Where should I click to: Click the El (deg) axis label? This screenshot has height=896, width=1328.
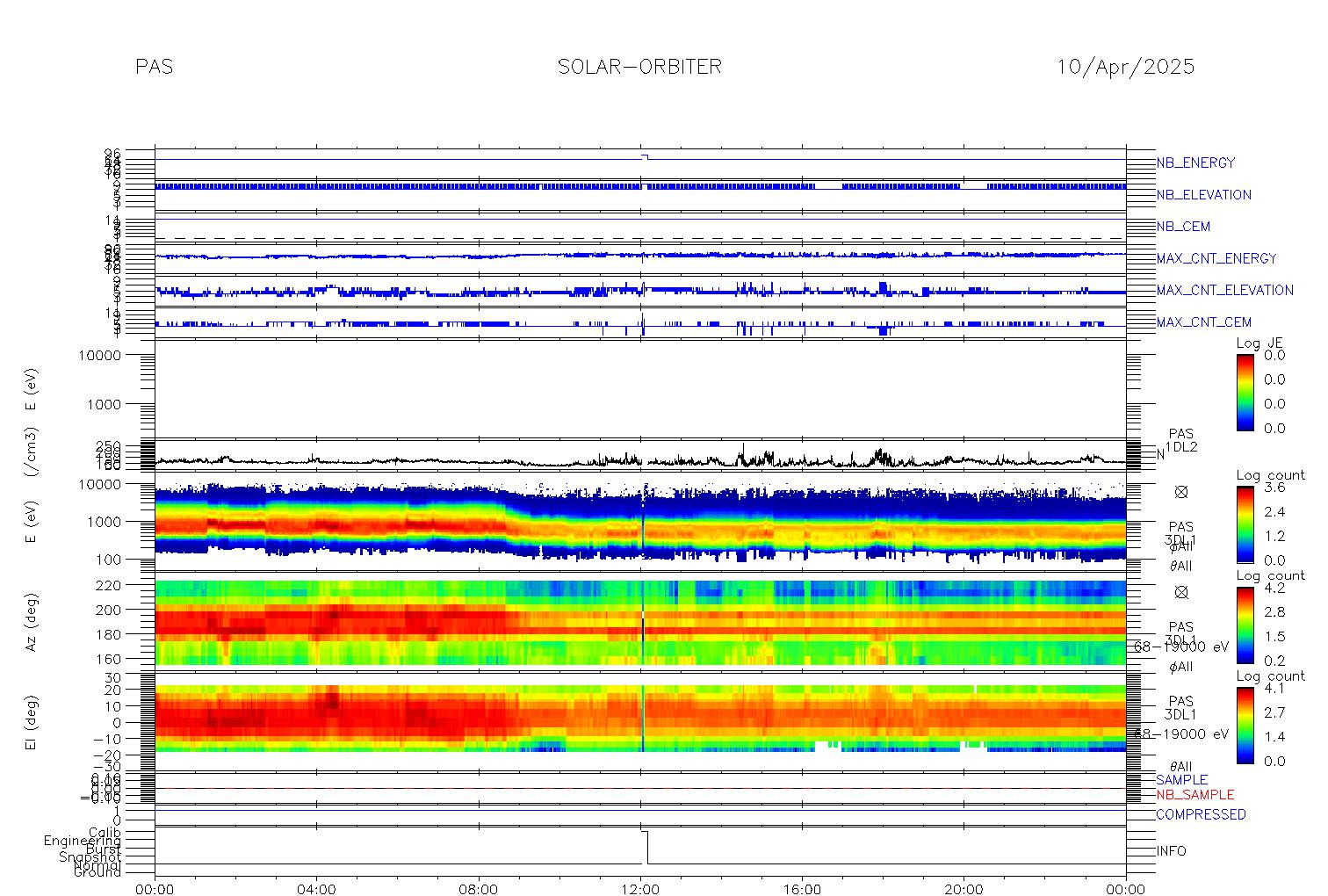[x=31, y=723]
